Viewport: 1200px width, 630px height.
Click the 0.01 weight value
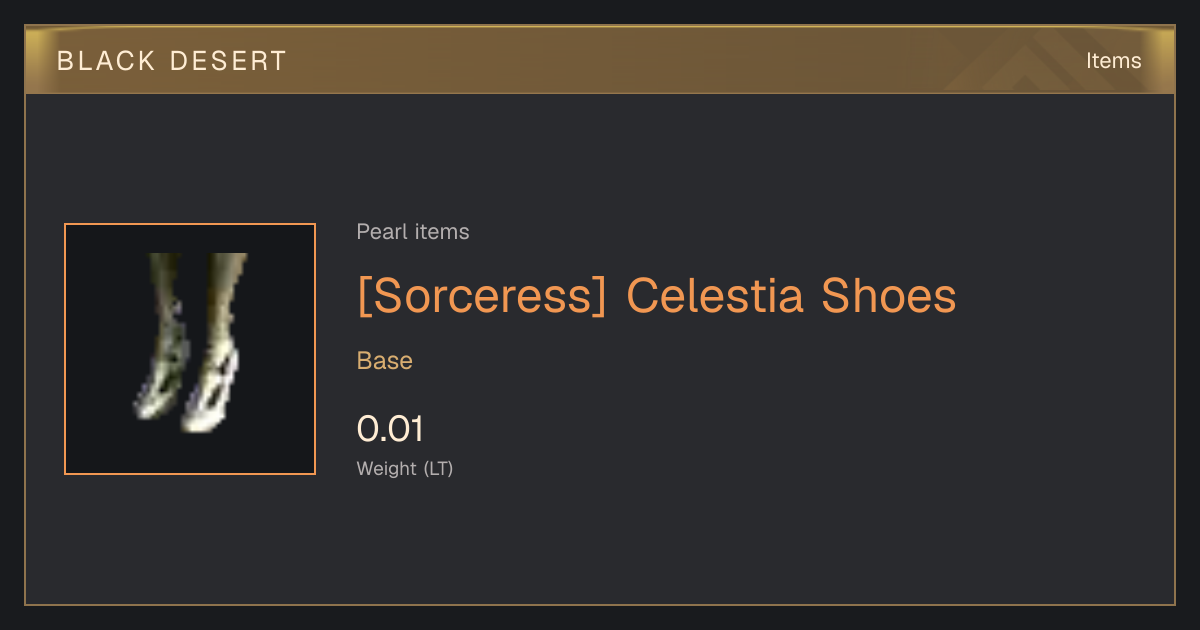390,429
